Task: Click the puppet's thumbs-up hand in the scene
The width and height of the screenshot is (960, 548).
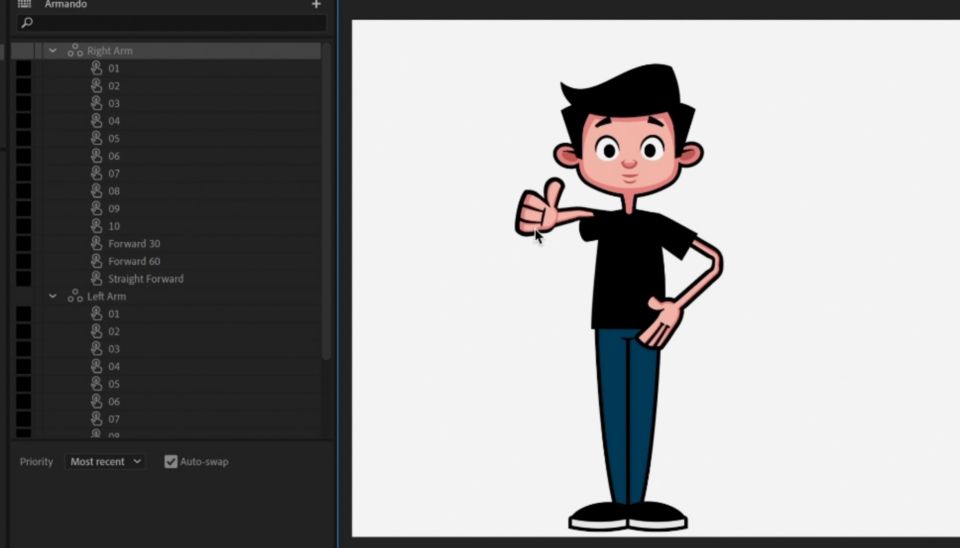Action: point(539,208)
